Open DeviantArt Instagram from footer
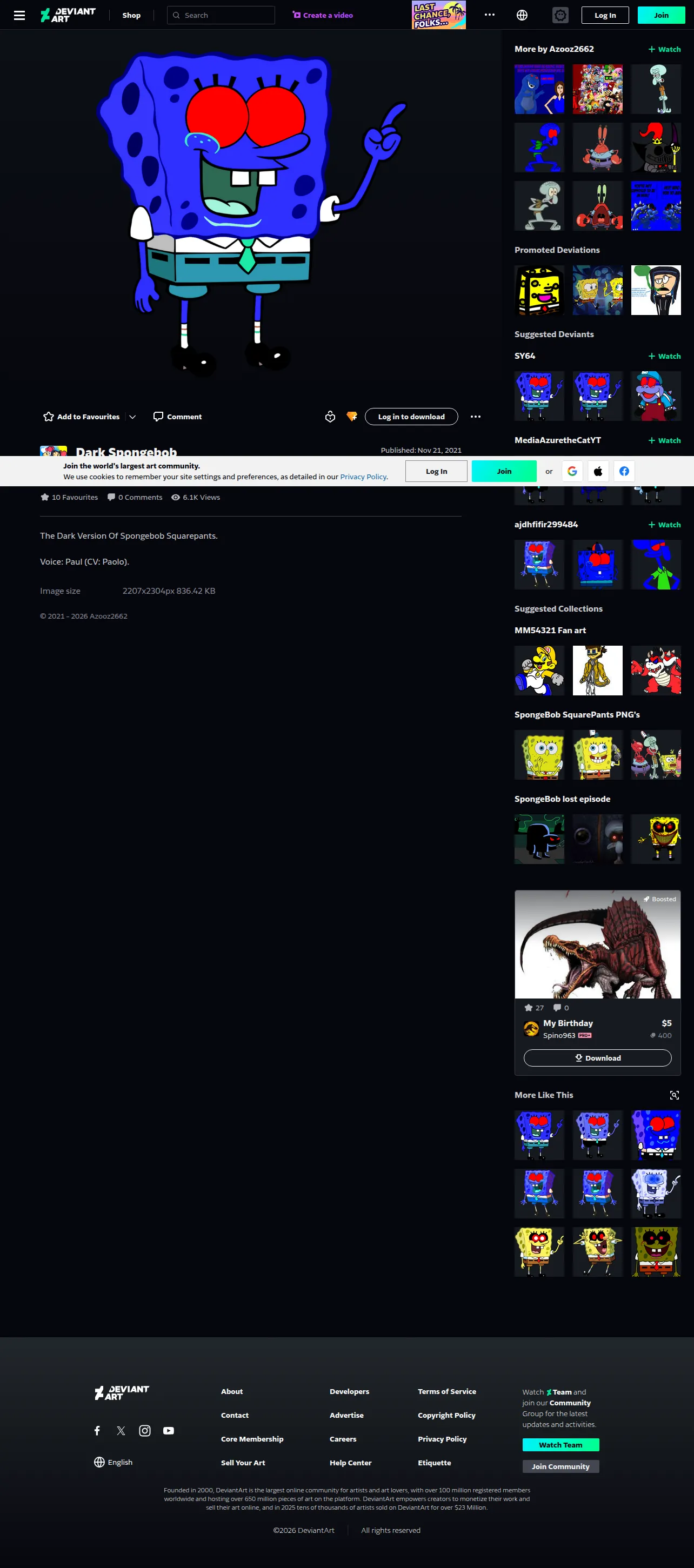 click(145, 1430)
